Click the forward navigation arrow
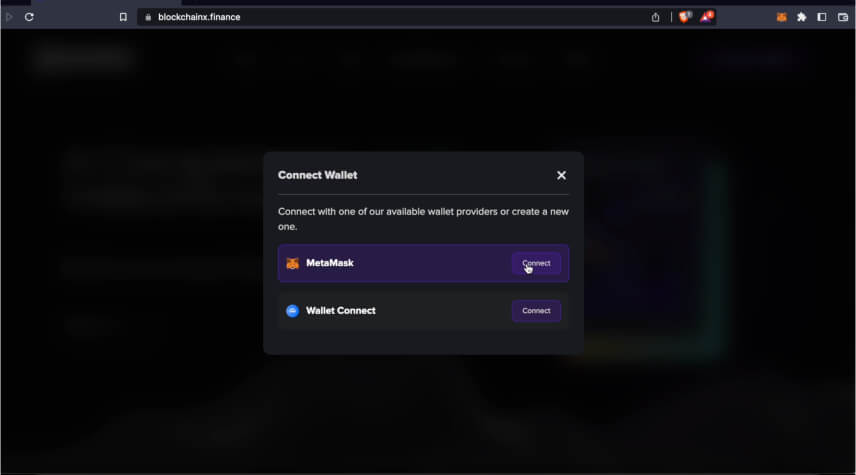 [x=9, y=17]
